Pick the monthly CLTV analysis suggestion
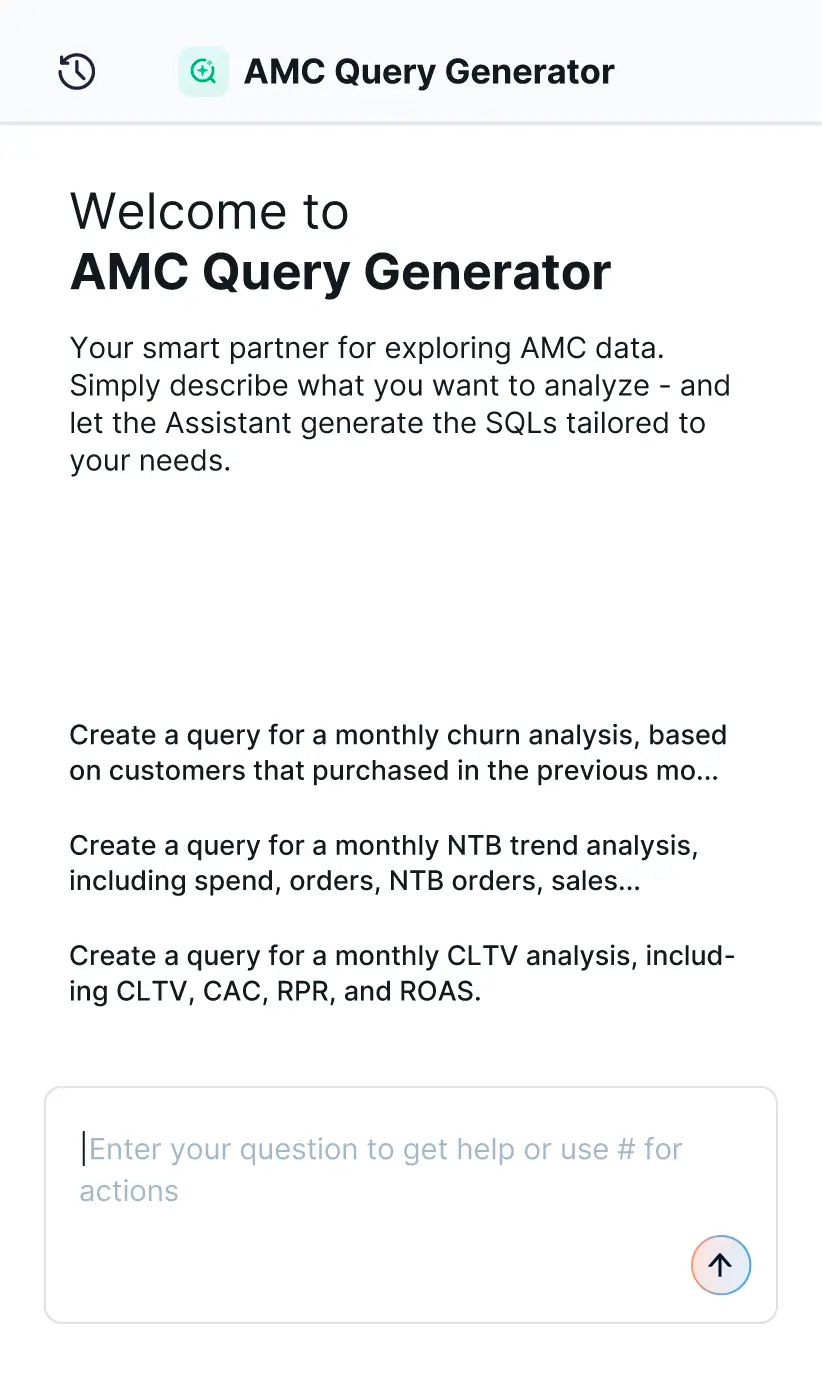Image resolution: width=822 pixels, height=1392 pixels. [401, 974]
